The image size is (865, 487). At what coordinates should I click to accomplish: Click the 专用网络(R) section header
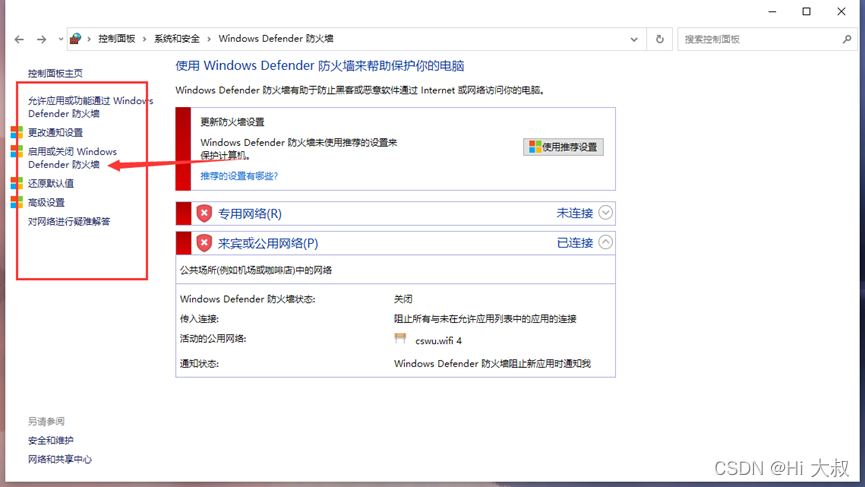click(395, 213)
